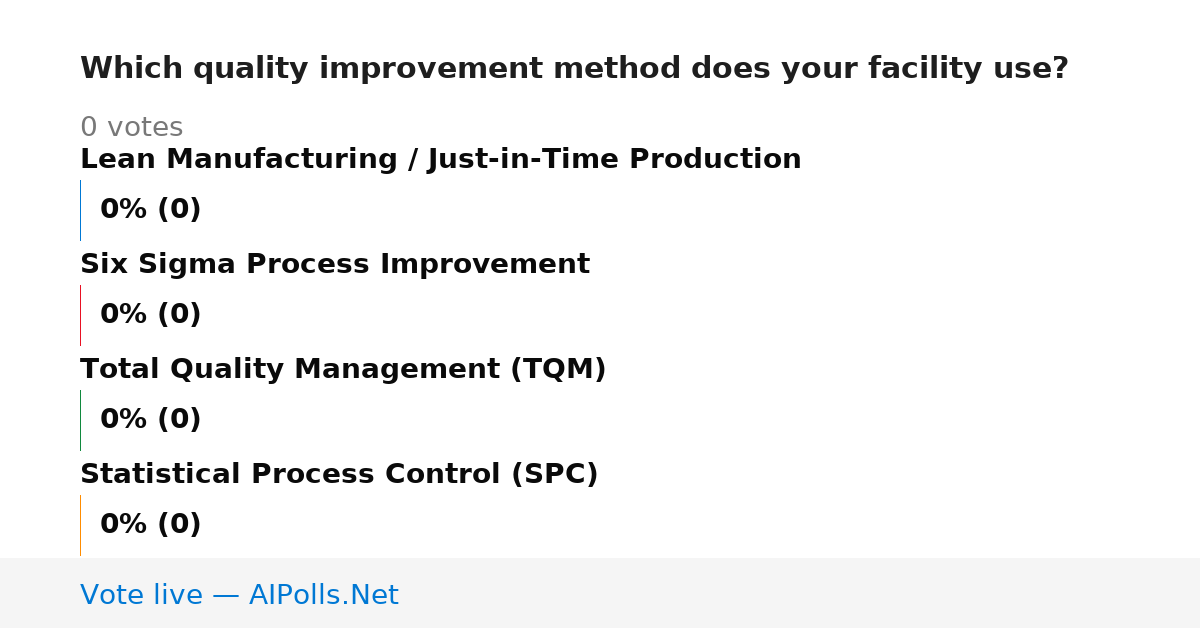Click the (TQM) abbreviation text
Screen dimensions: 1200x628
click(x=558, y=370)
